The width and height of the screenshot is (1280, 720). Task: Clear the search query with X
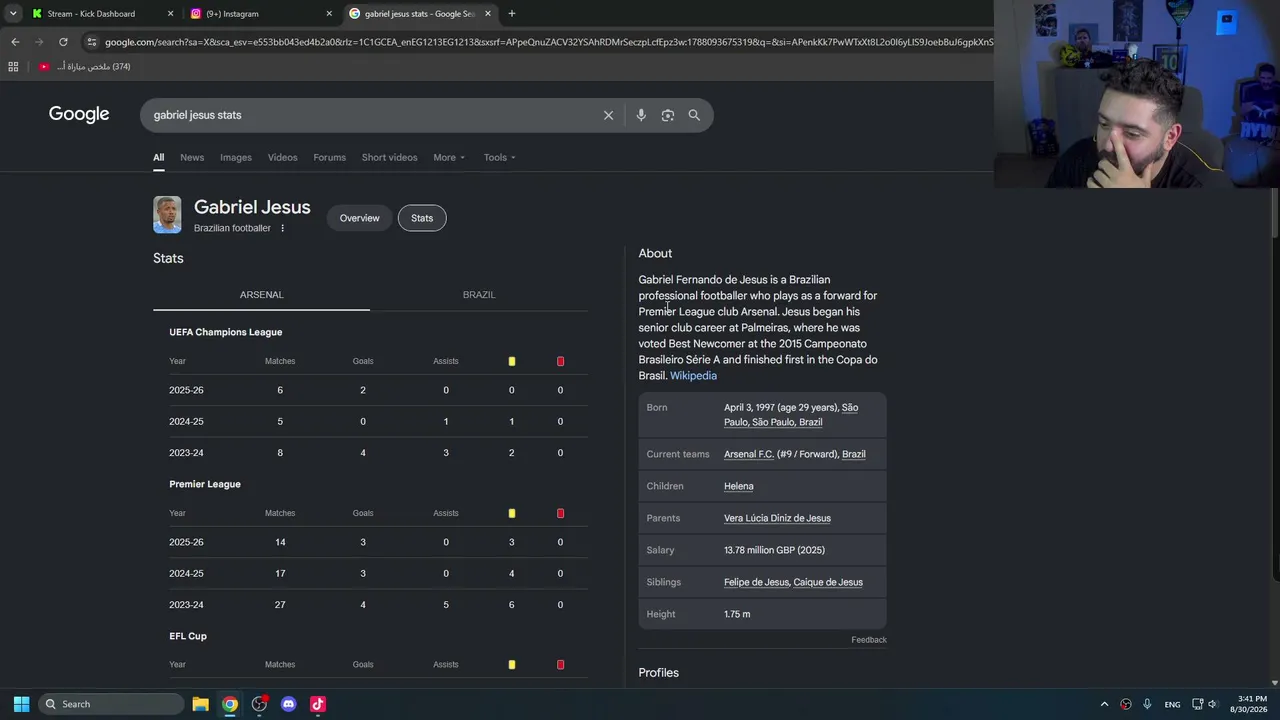click(608, 115)
